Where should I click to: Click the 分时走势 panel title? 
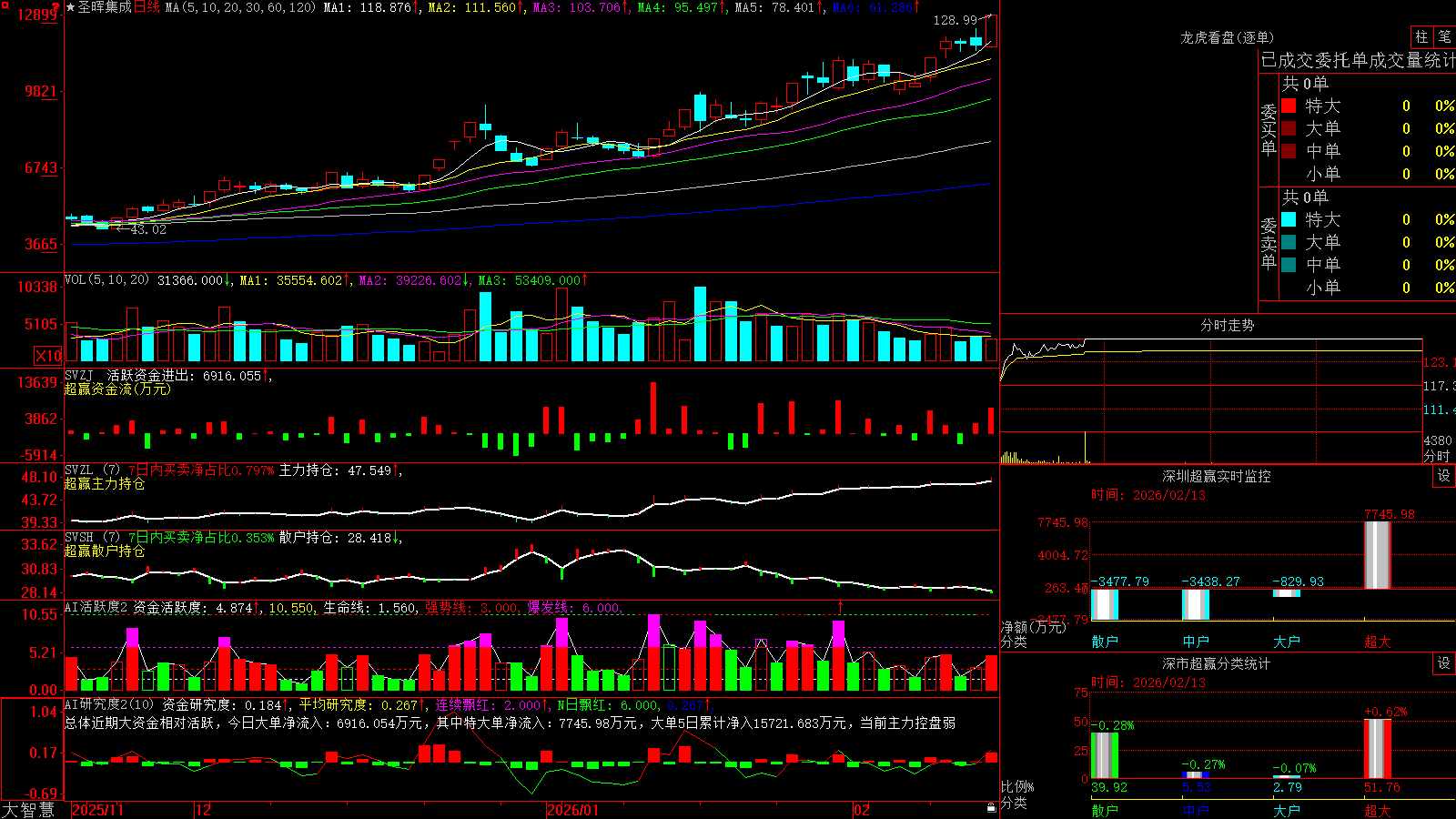click(x=1227, y=325)
